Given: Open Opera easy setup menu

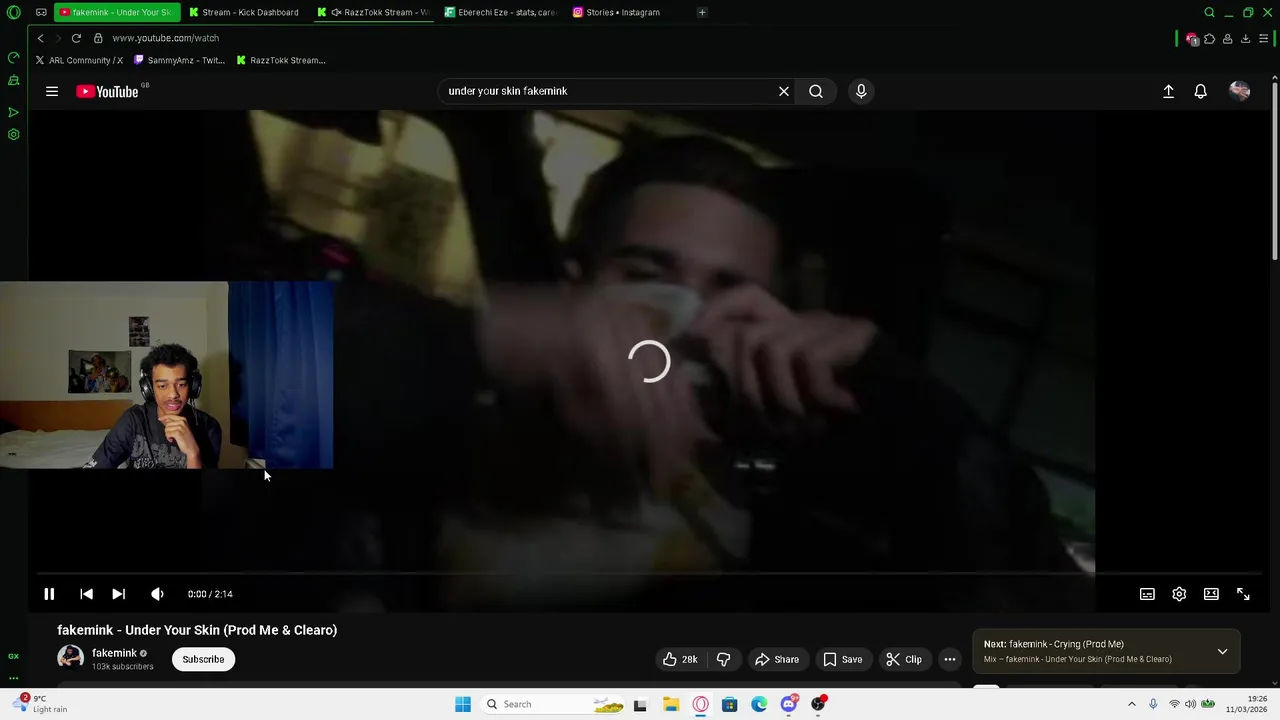Looking at the screenshot, I should tap(1263, 39).
